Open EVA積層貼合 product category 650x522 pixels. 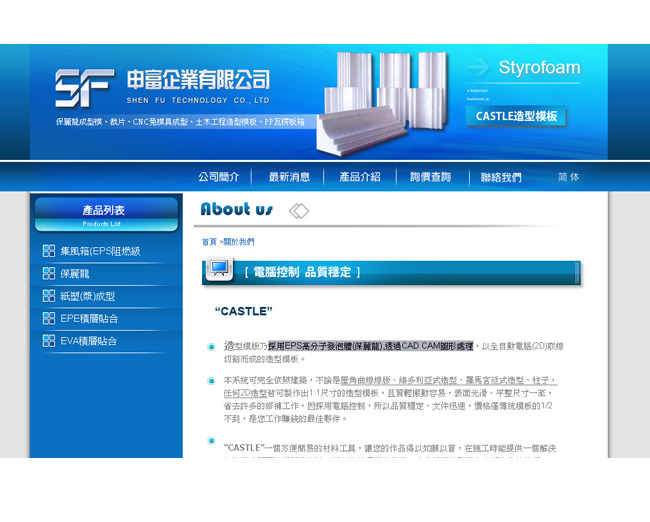tap(88, 341)
